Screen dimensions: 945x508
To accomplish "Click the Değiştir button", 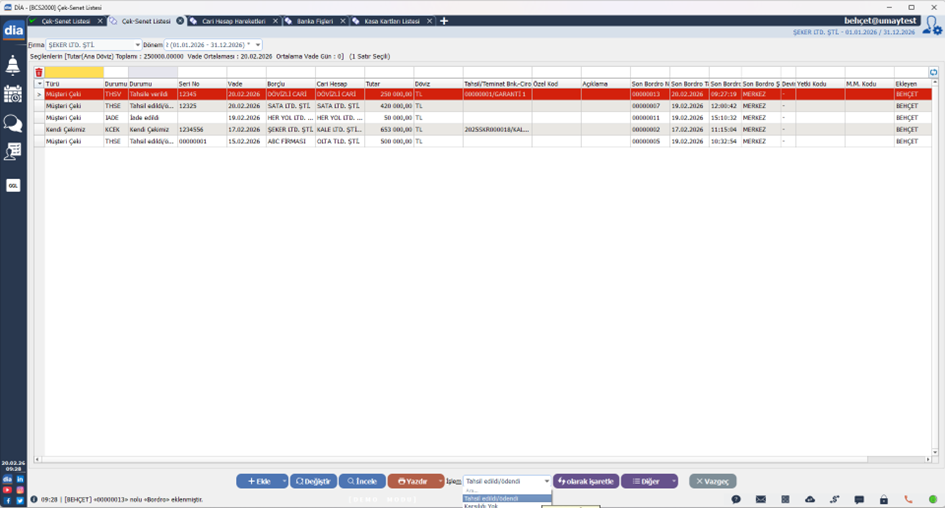I will 313,481.
